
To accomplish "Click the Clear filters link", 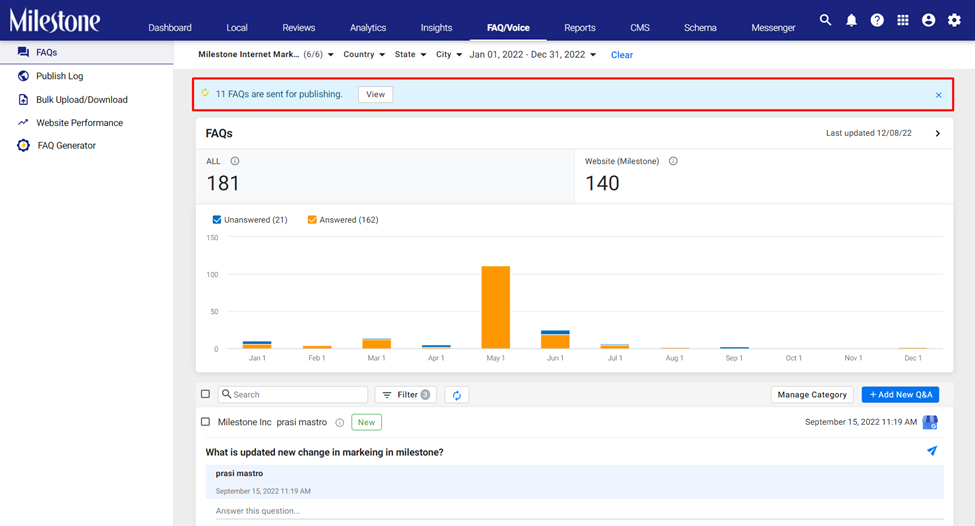I will click(x=621, y=55).
